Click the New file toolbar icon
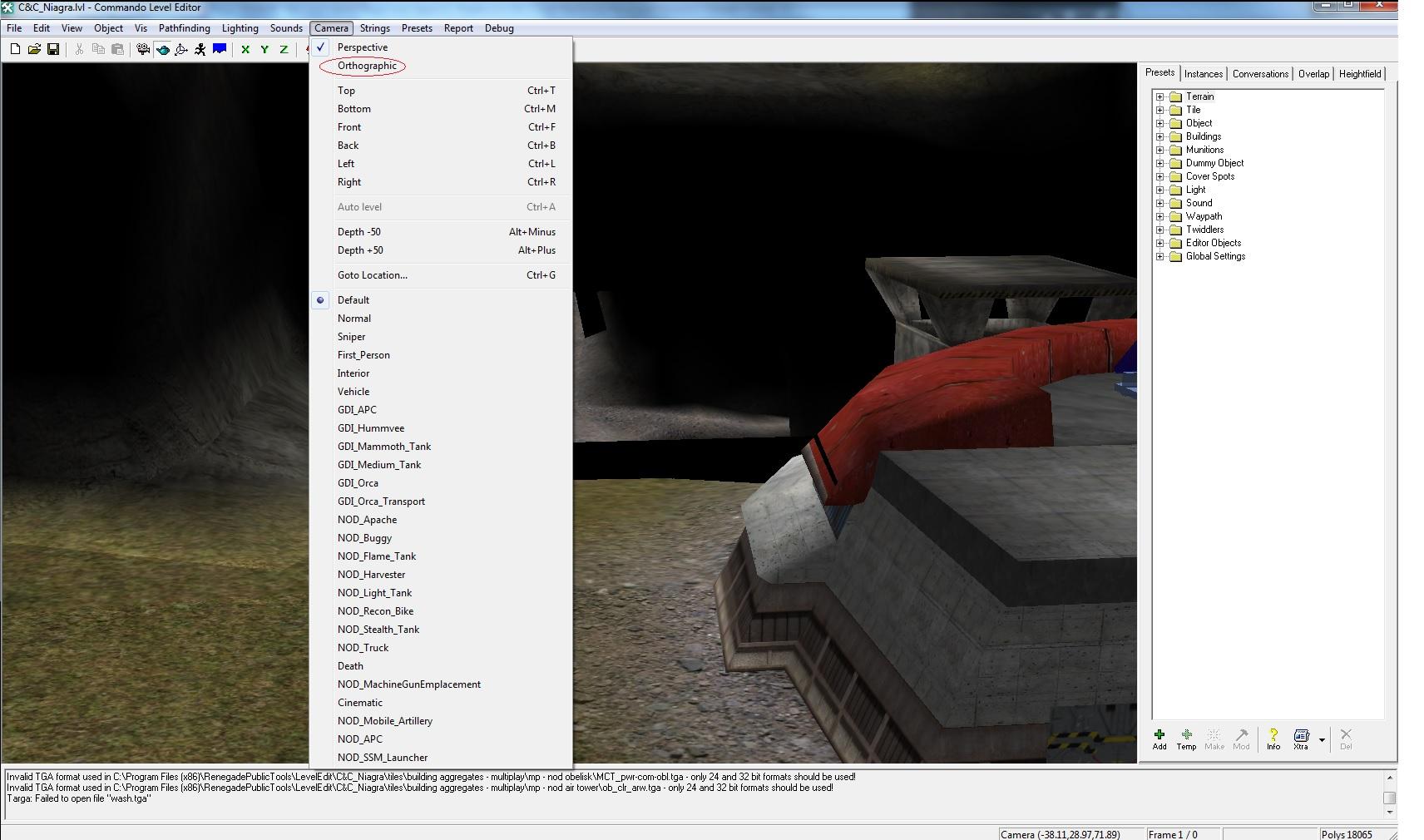Viewport: 1424px width, 840px height. point(15,50)
